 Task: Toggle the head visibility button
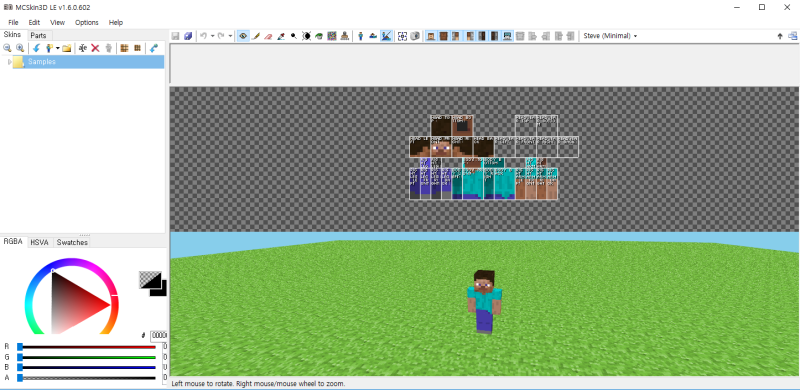431,36
